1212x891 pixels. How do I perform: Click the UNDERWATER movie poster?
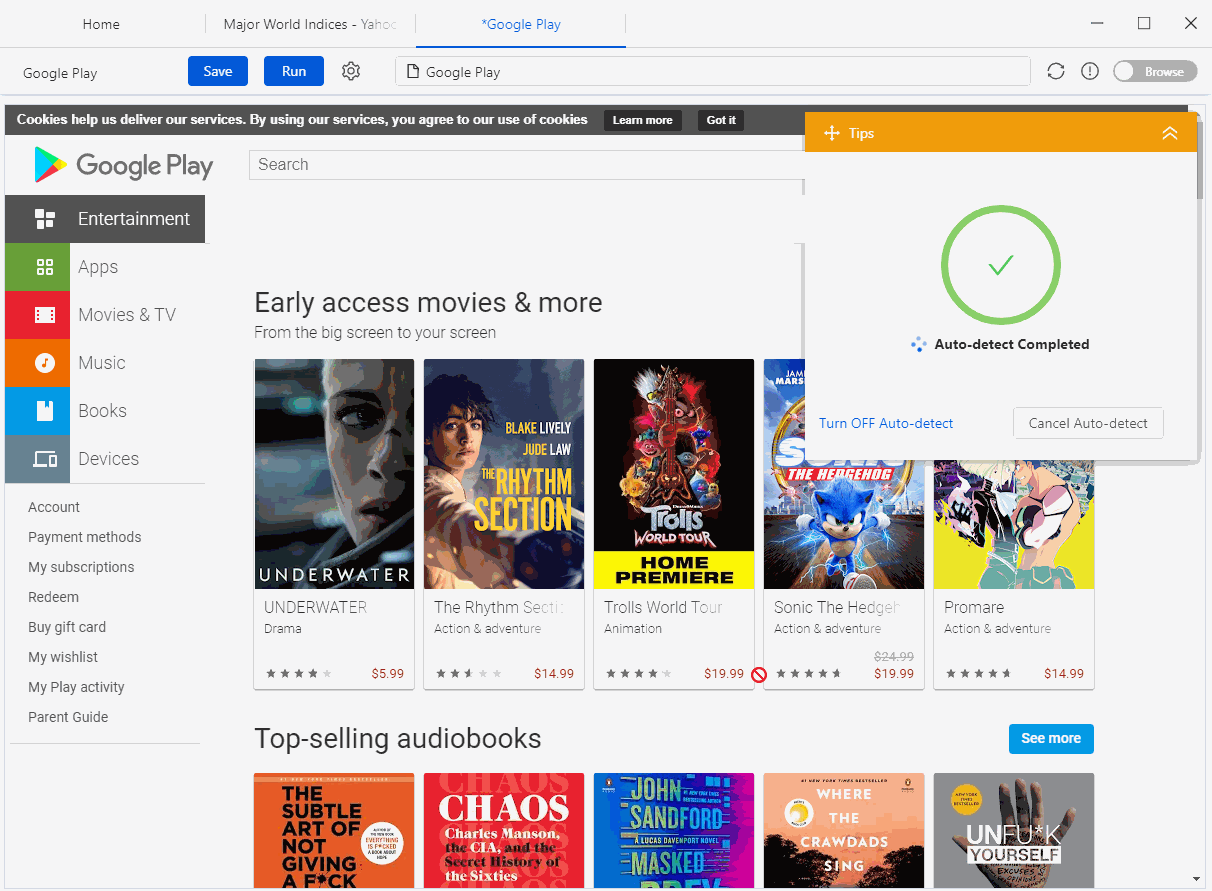(x=334, y=474)
